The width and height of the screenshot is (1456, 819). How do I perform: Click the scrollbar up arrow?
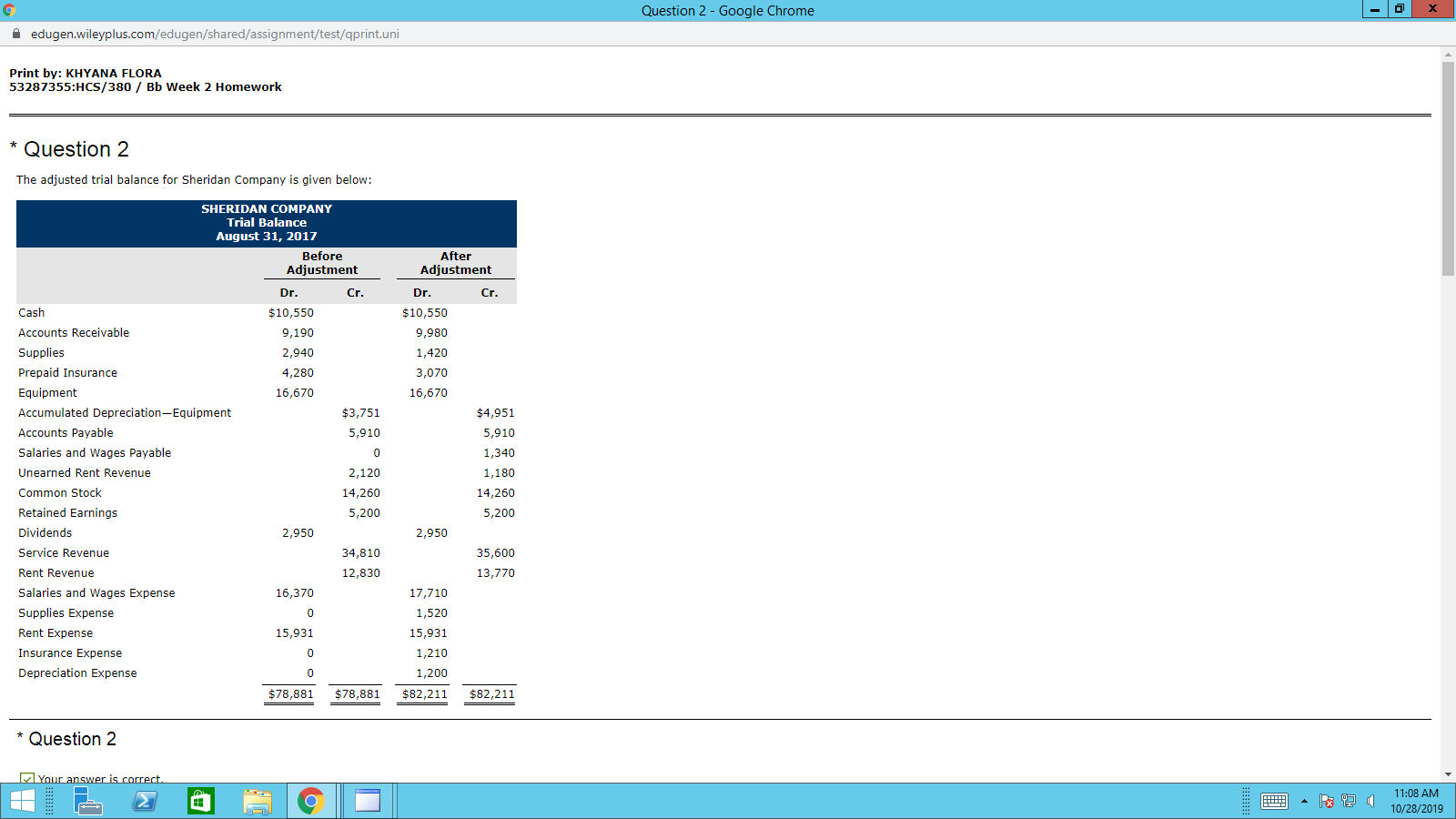(x=1448, y=55)
